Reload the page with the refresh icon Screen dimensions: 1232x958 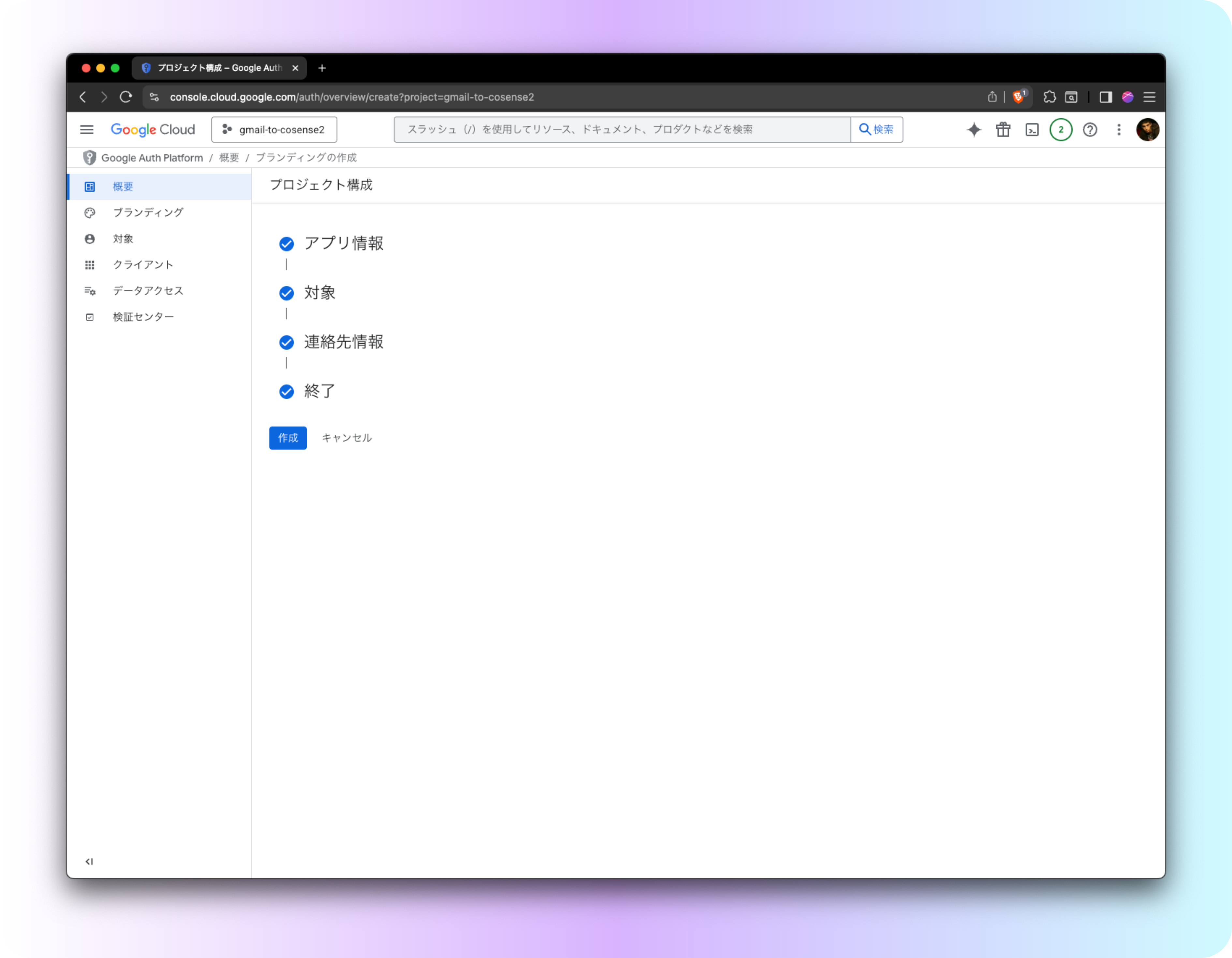[x=126, y=97]
